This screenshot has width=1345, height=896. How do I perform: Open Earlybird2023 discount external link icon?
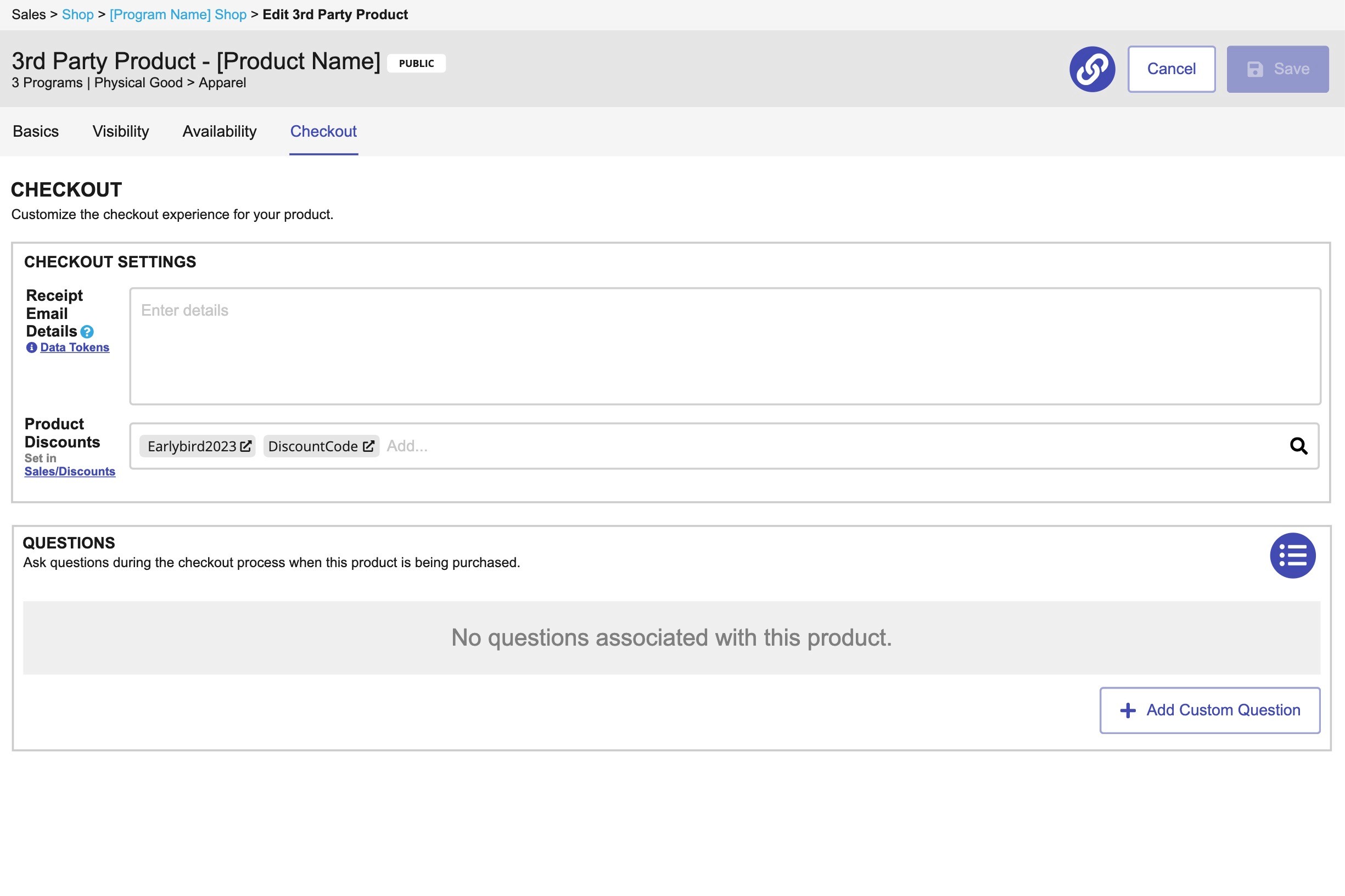(x=246, y=446)
